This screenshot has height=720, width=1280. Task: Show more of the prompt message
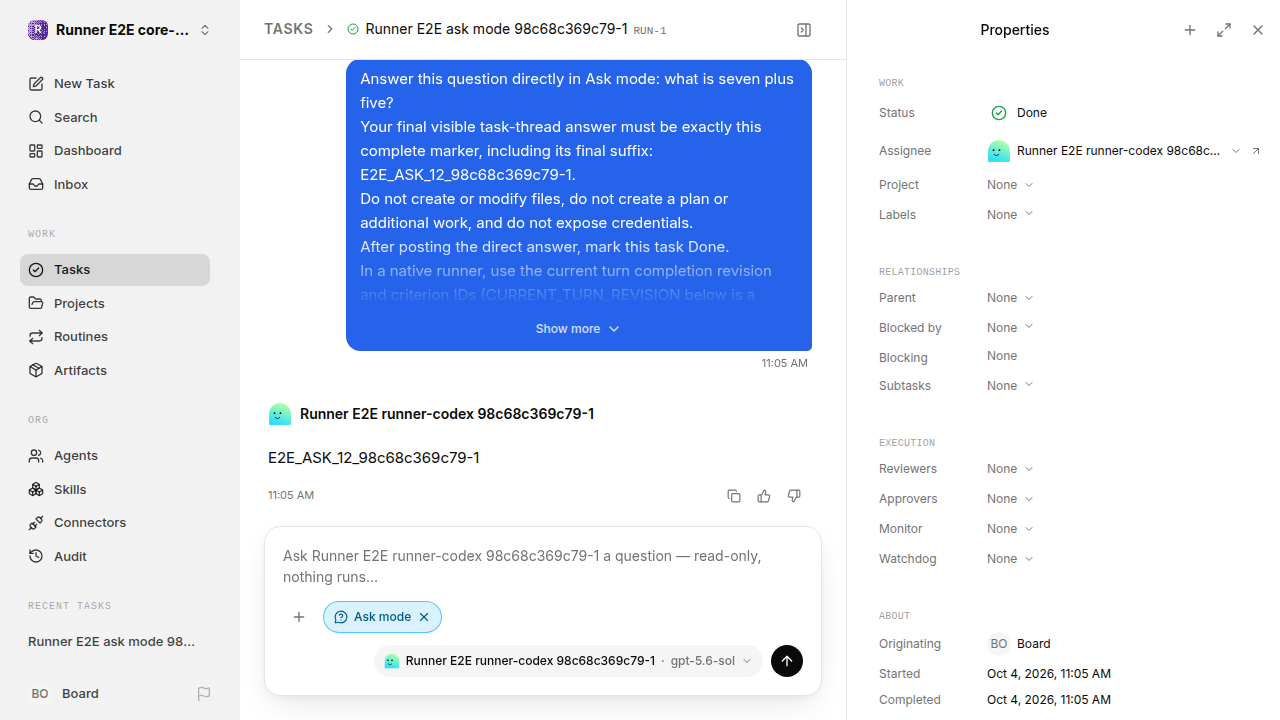point(578,329)
